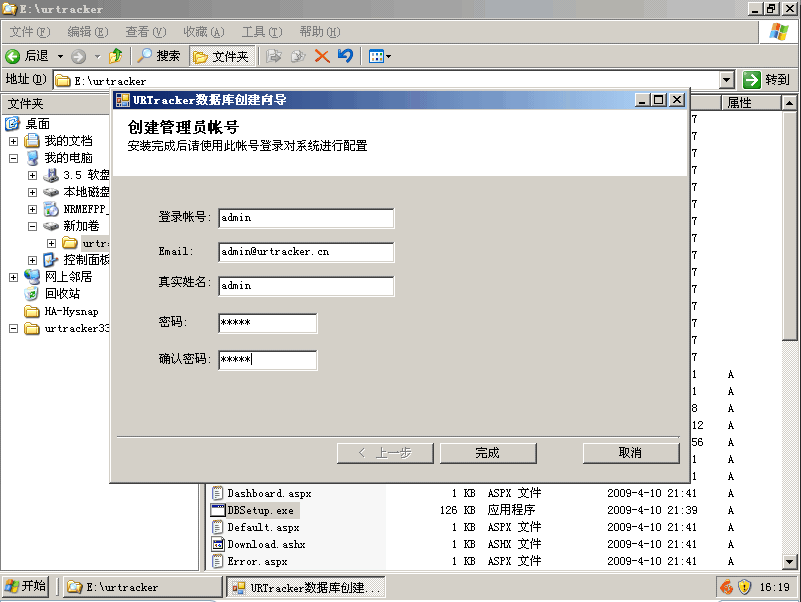Select the Error.aspx file name

tap(257, 561)
